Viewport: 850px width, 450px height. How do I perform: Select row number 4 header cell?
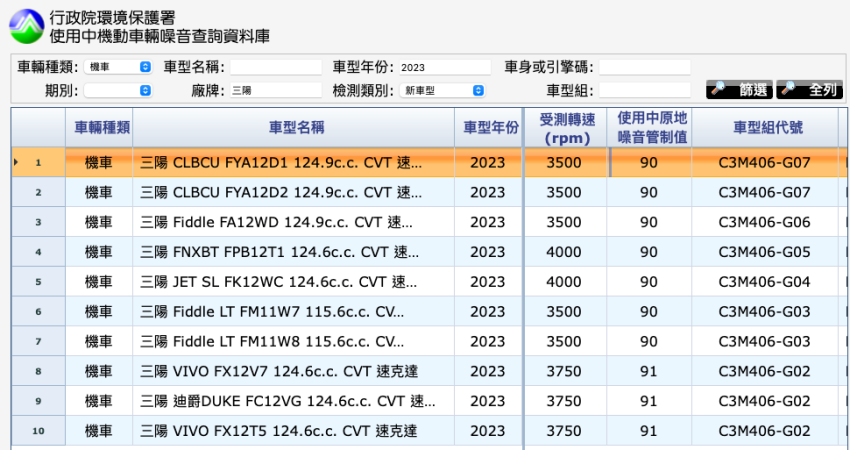click(x=38, y=252)
